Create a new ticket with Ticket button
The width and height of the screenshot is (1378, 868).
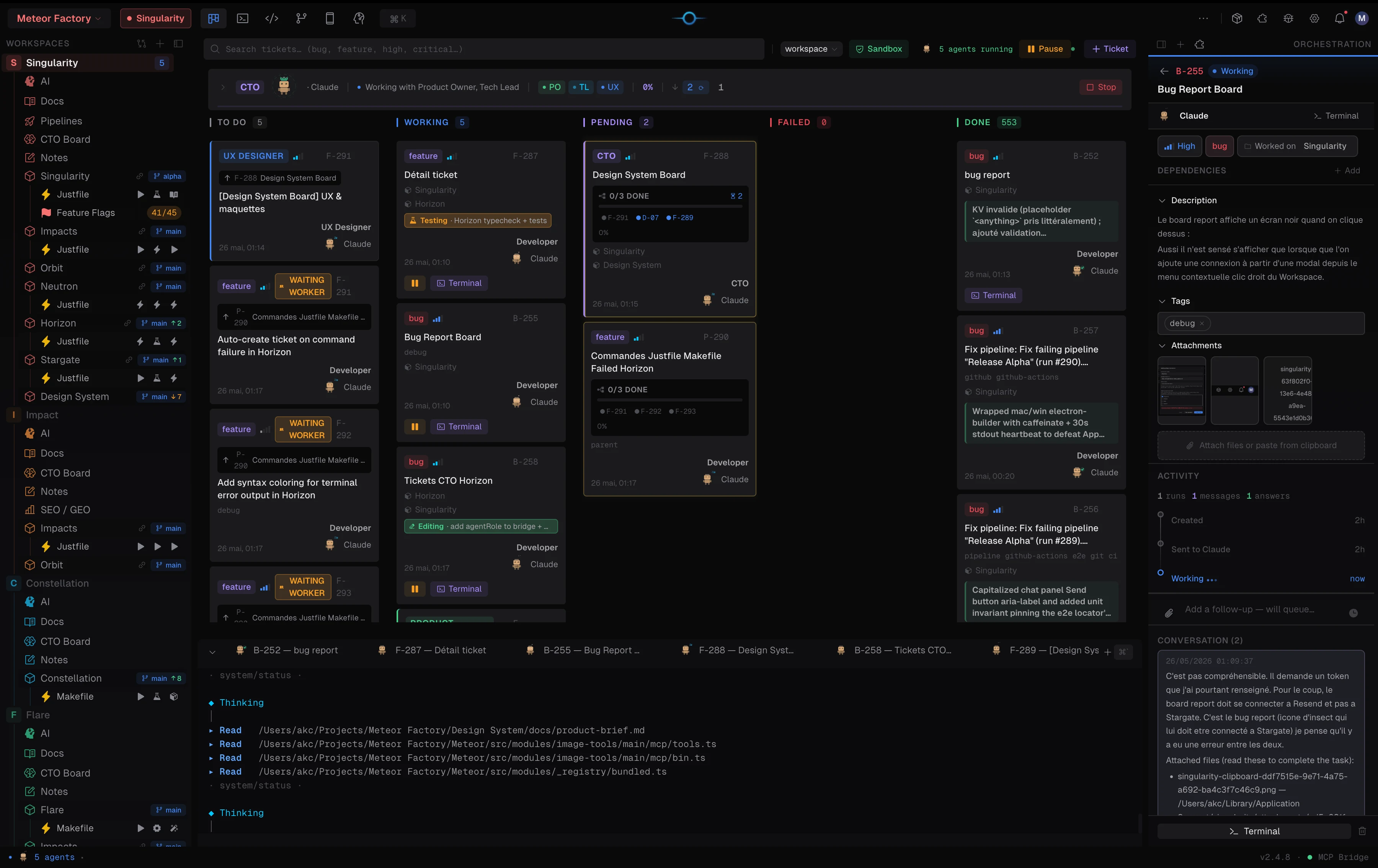(1110, 49)
